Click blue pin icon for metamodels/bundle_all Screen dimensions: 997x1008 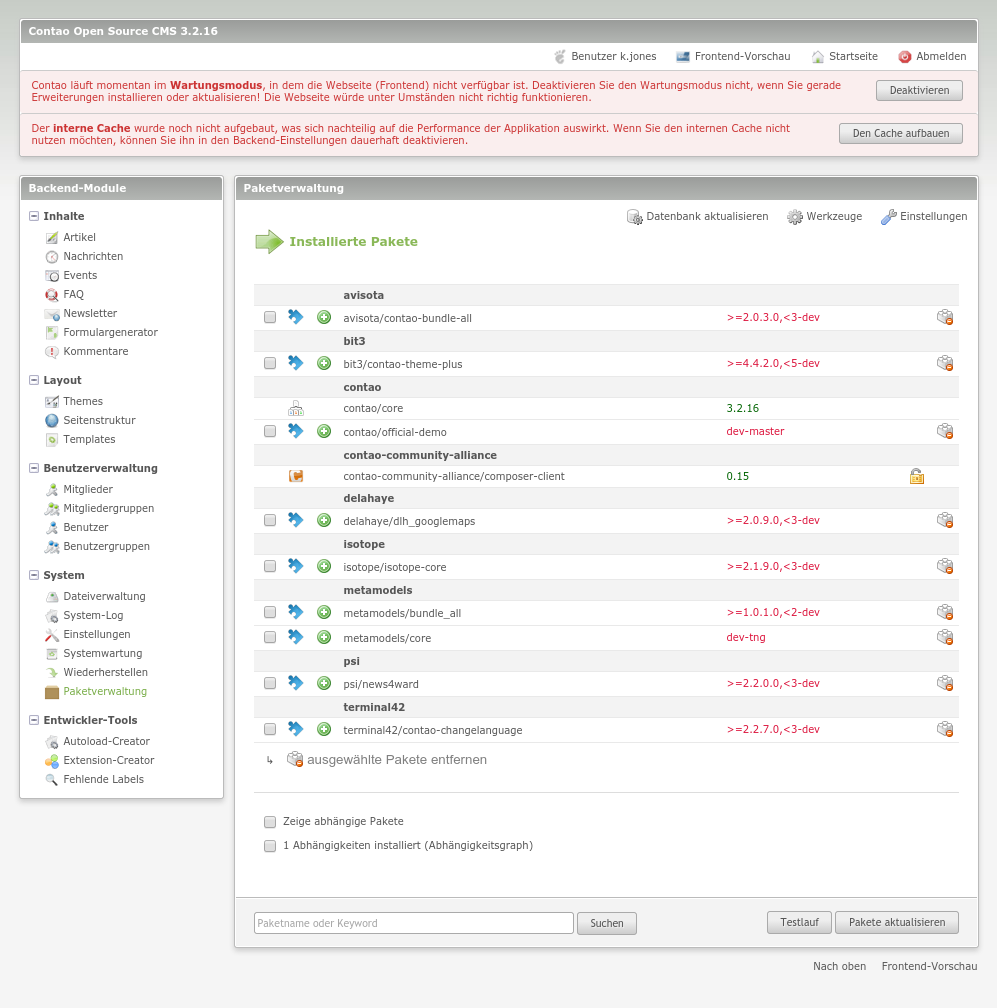pos(295,611)
